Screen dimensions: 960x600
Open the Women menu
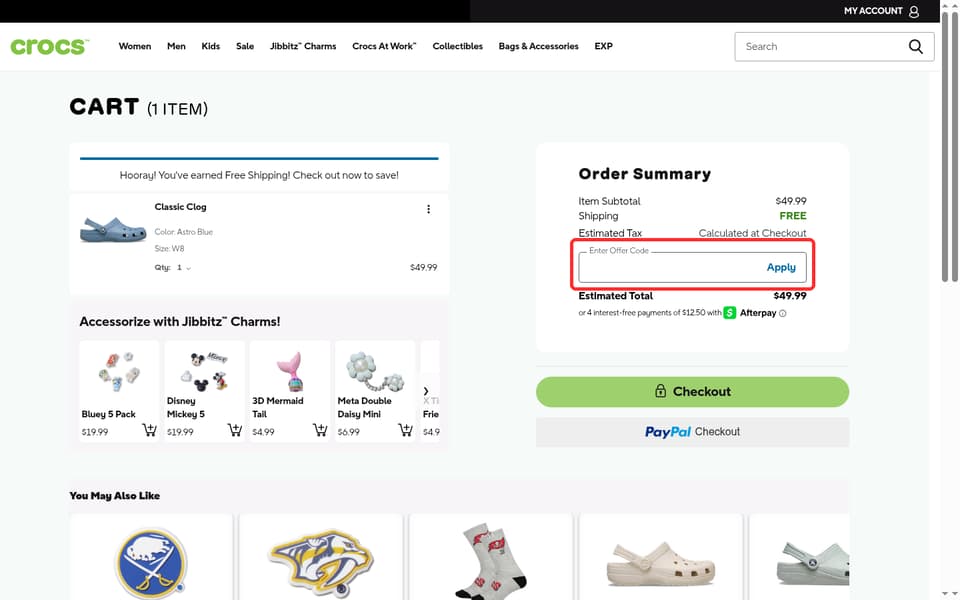click(135, 46)
